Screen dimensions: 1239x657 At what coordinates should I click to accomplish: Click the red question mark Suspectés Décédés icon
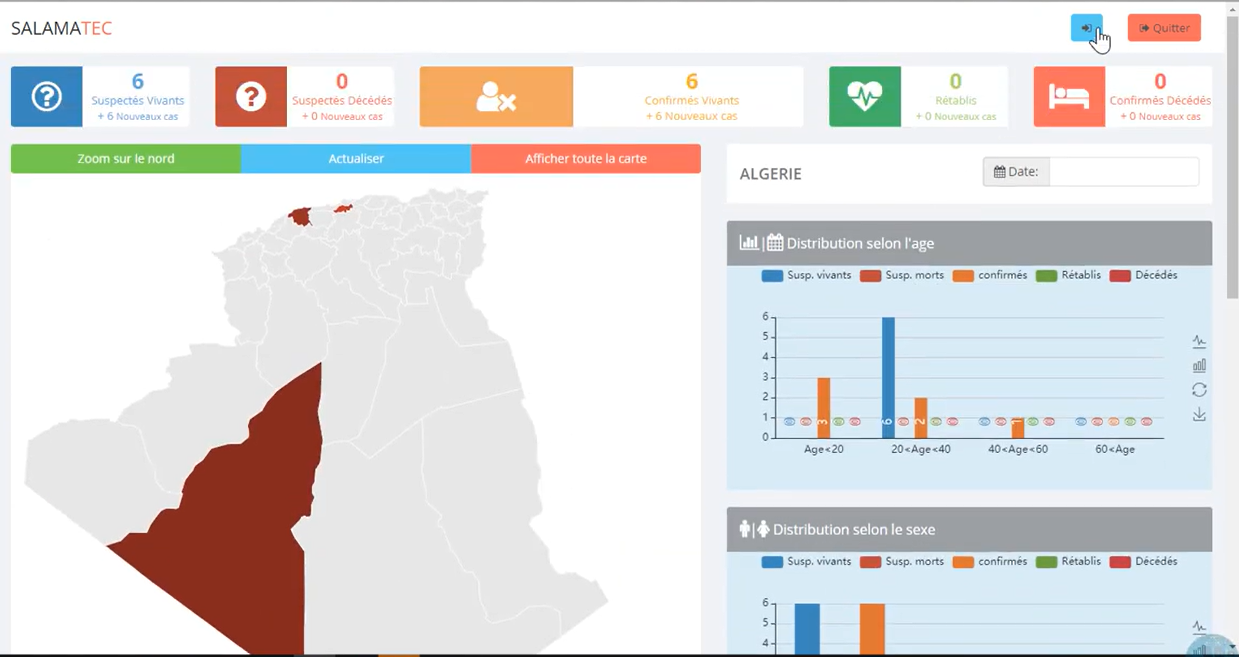[x=251, y=97]
